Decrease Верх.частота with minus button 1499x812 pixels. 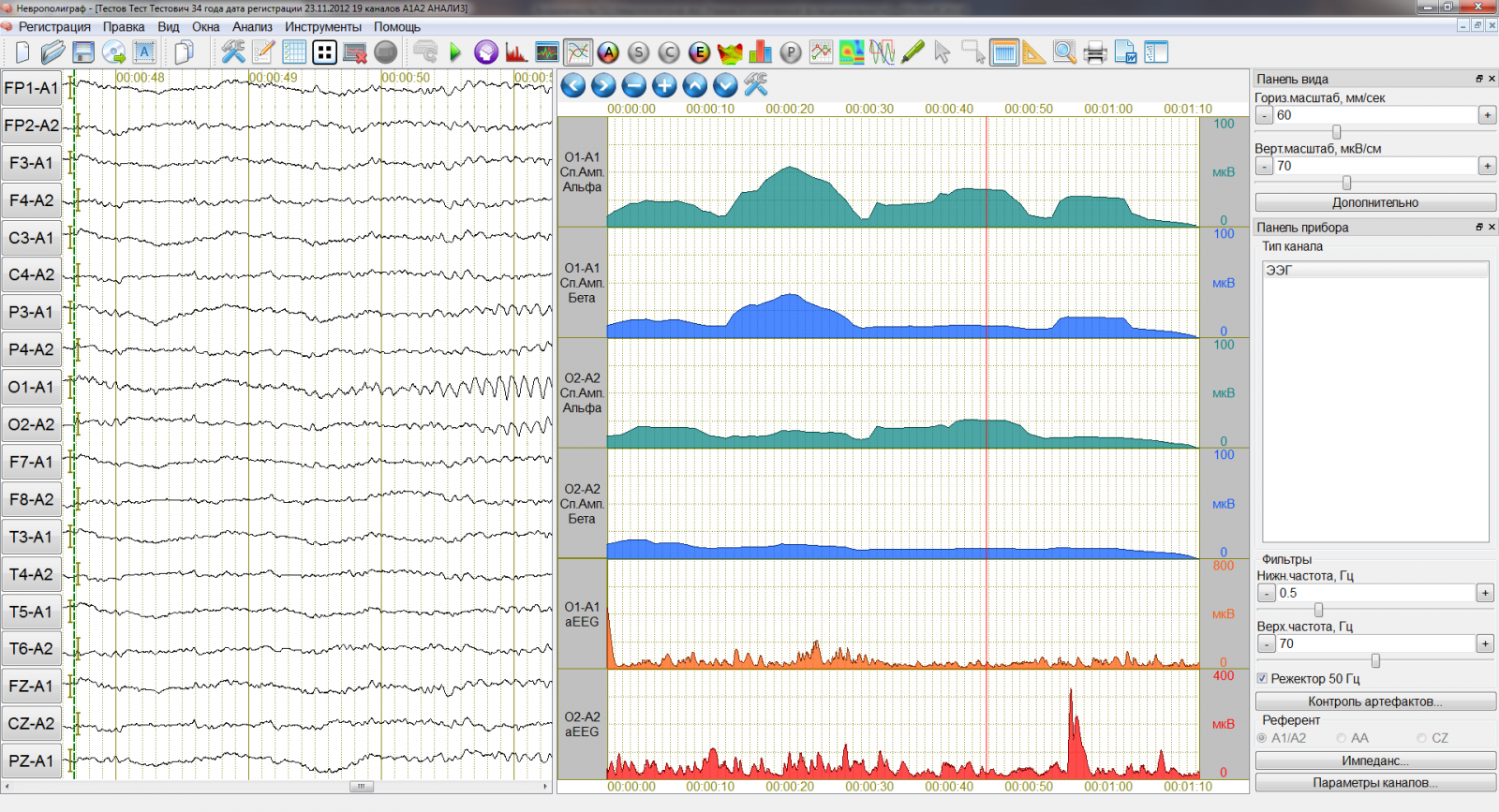pyautogui.click(x=1267, y=644)
